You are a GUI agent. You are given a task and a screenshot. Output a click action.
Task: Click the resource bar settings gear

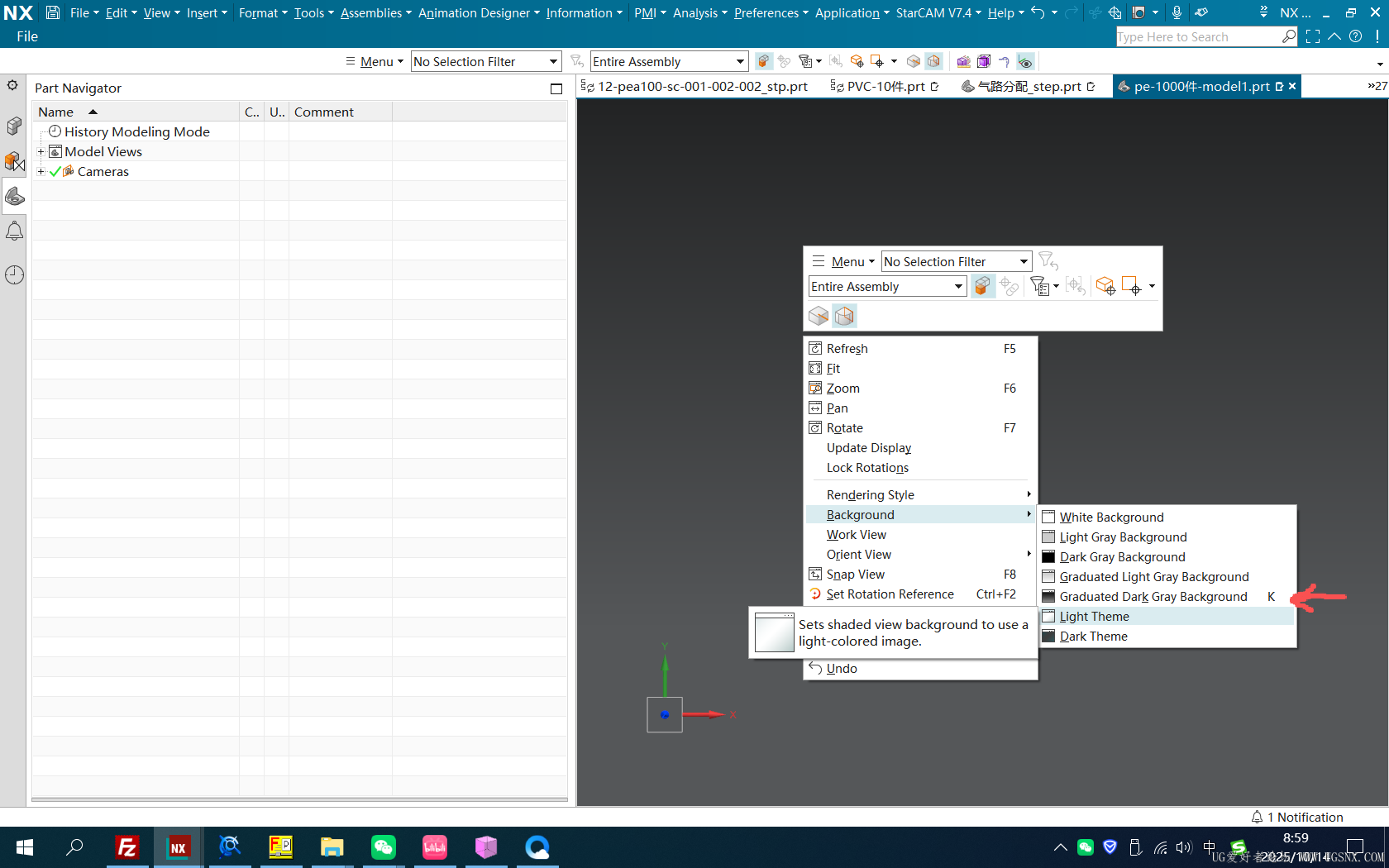(12, 85)
